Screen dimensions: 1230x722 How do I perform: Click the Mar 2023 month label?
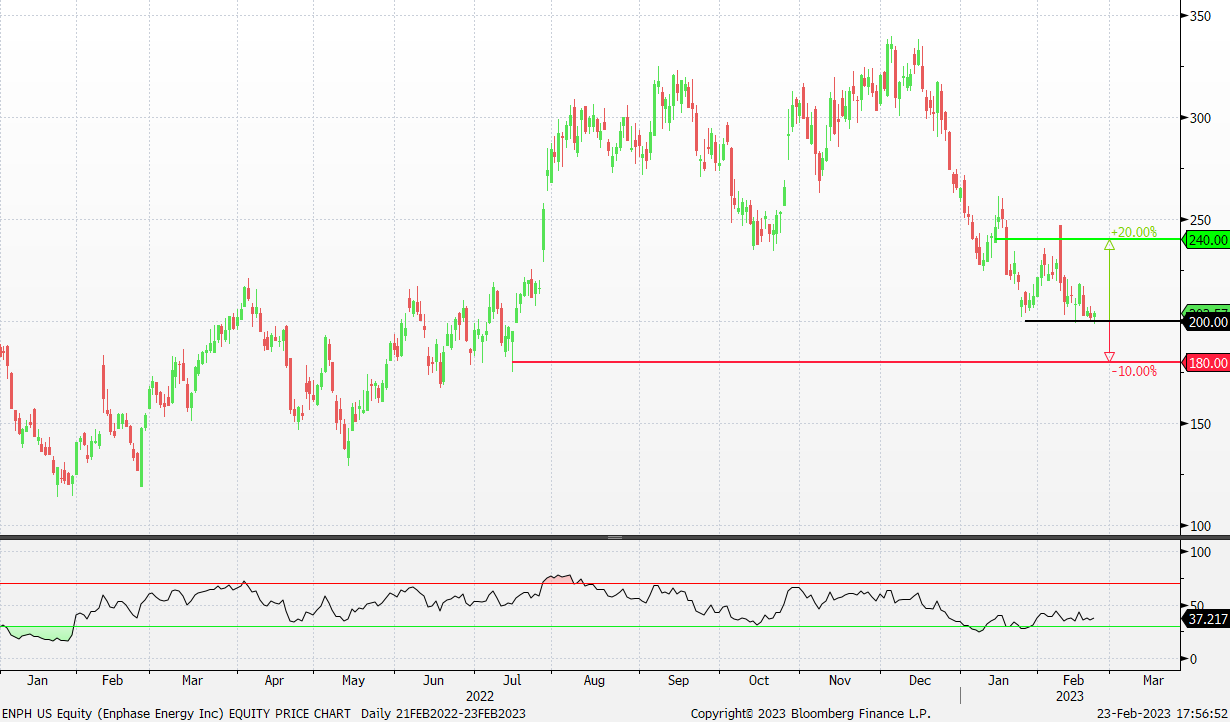point(1152,681)
